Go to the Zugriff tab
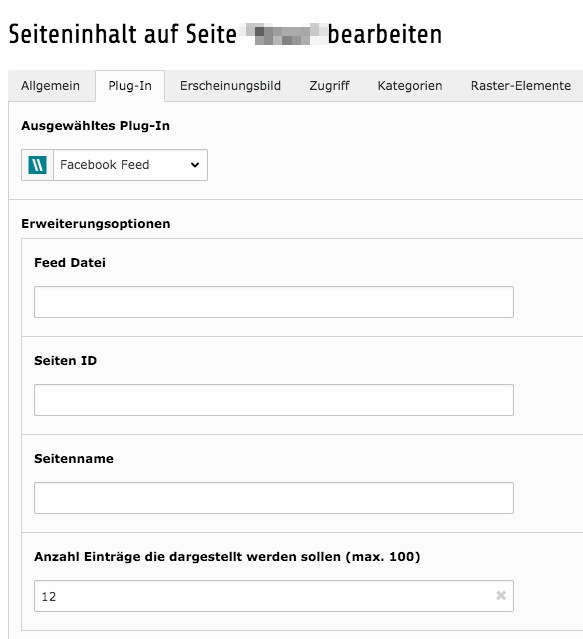 329,86
